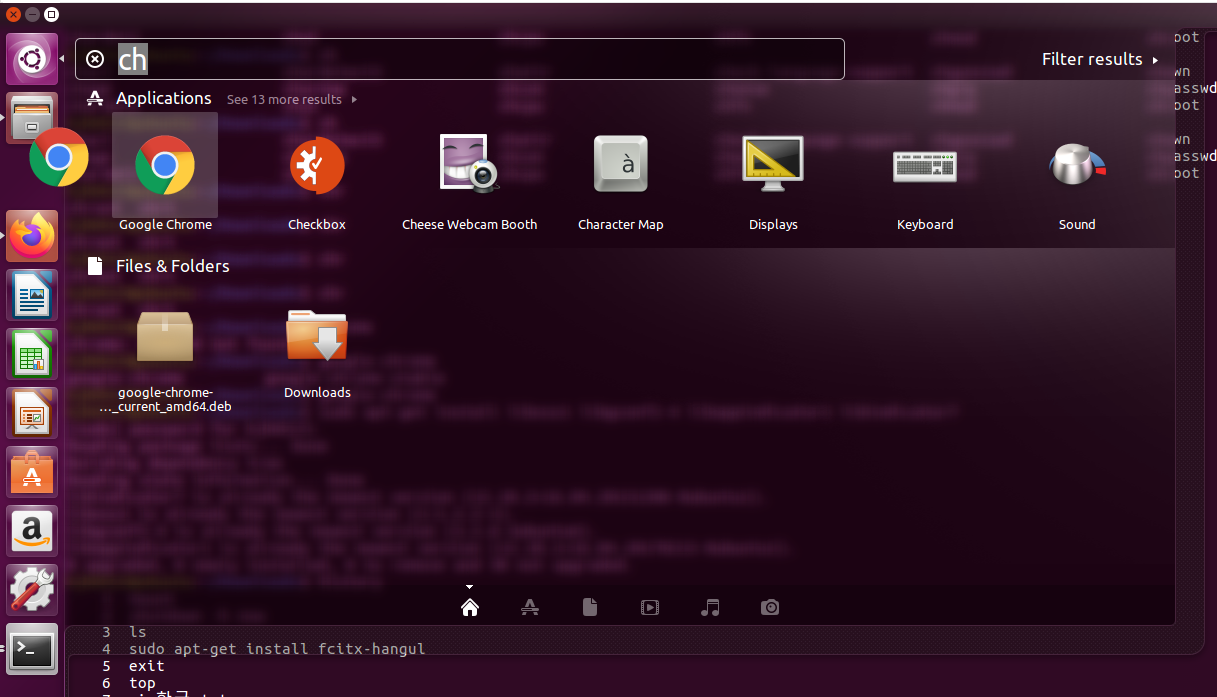The height and width of the screenshot is (697, 1217).
Task: Click the Dash search field
Action: 460,59
